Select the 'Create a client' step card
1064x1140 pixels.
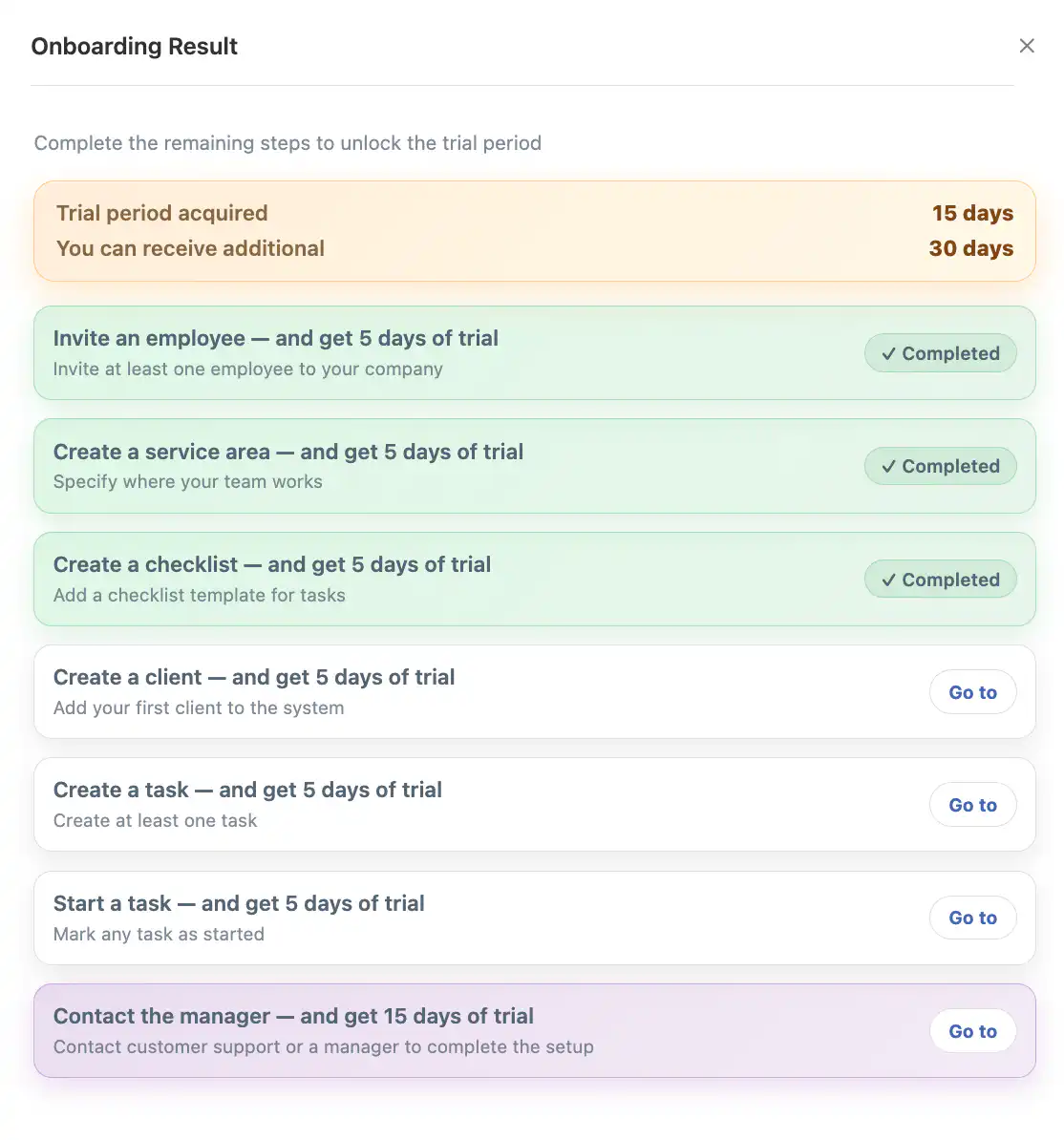[x=478, y=691]
